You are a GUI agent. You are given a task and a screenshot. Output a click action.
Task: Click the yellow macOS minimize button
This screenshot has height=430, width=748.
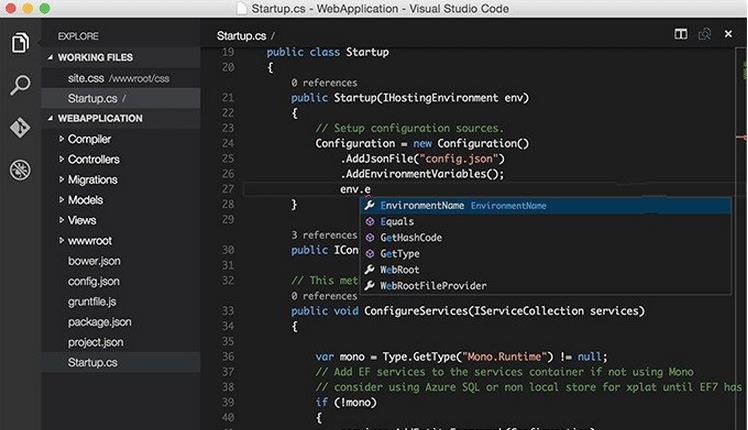(x=28, y=8)
